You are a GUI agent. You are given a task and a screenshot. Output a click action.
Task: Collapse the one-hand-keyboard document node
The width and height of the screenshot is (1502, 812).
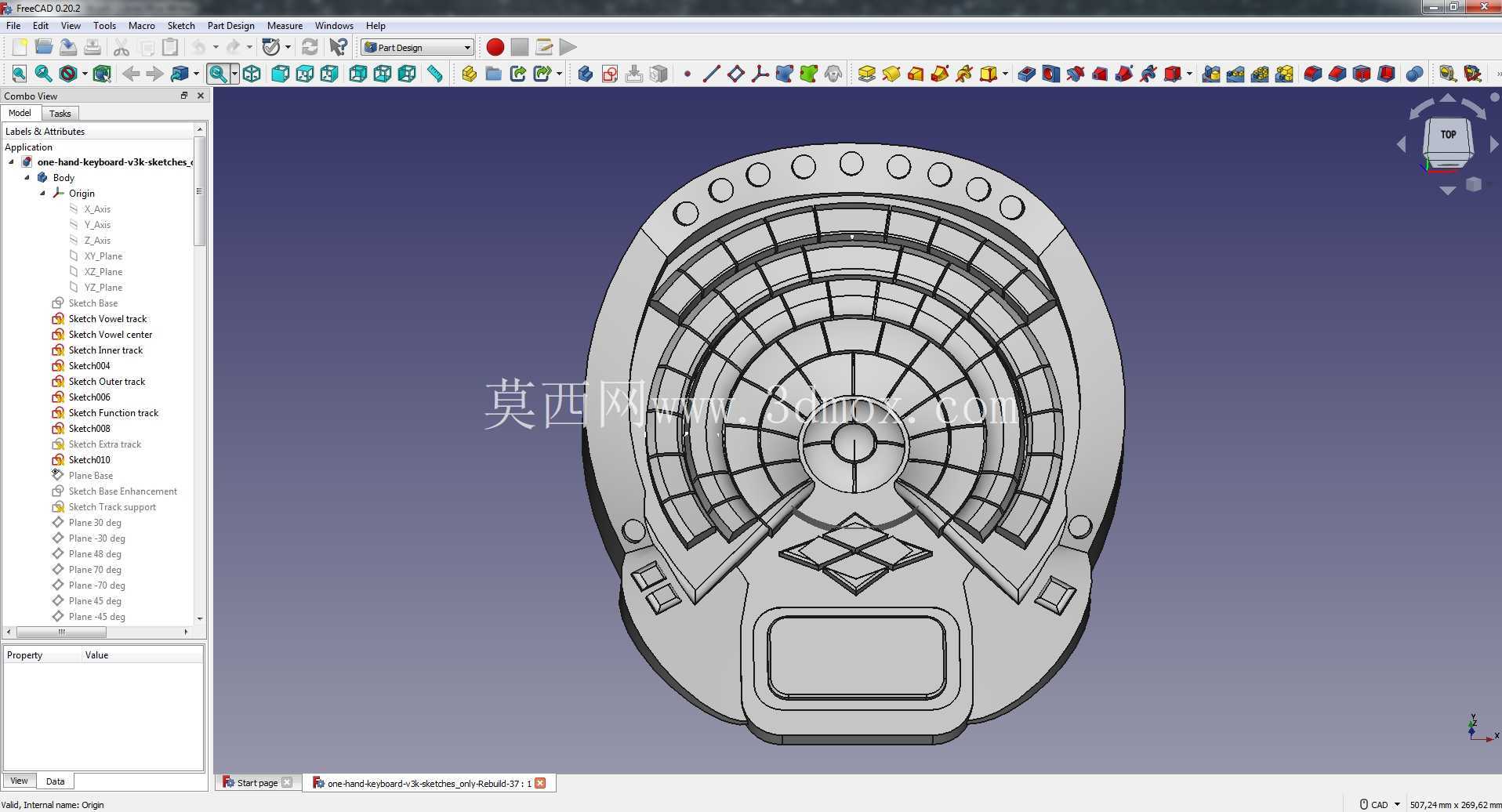coord(11,162)
